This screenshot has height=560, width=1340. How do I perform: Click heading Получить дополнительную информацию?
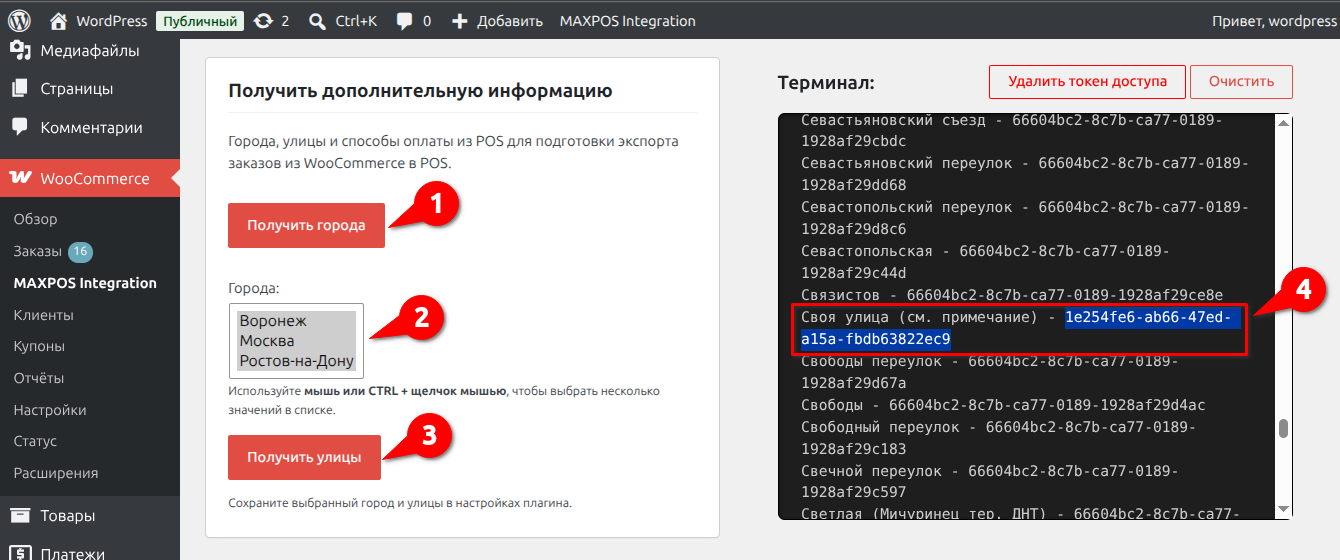pyautogui.click(x=420, y=91)
